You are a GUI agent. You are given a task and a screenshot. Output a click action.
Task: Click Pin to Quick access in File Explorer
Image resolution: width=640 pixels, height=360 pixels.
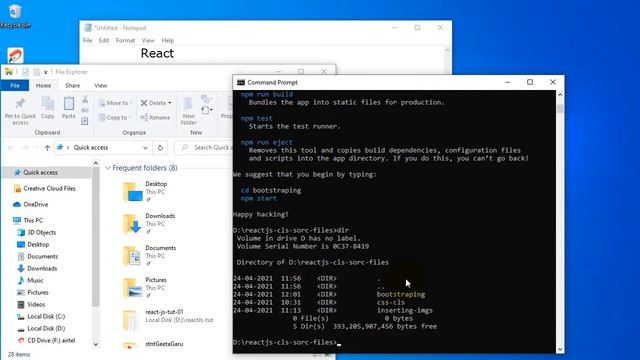point(20,111)
